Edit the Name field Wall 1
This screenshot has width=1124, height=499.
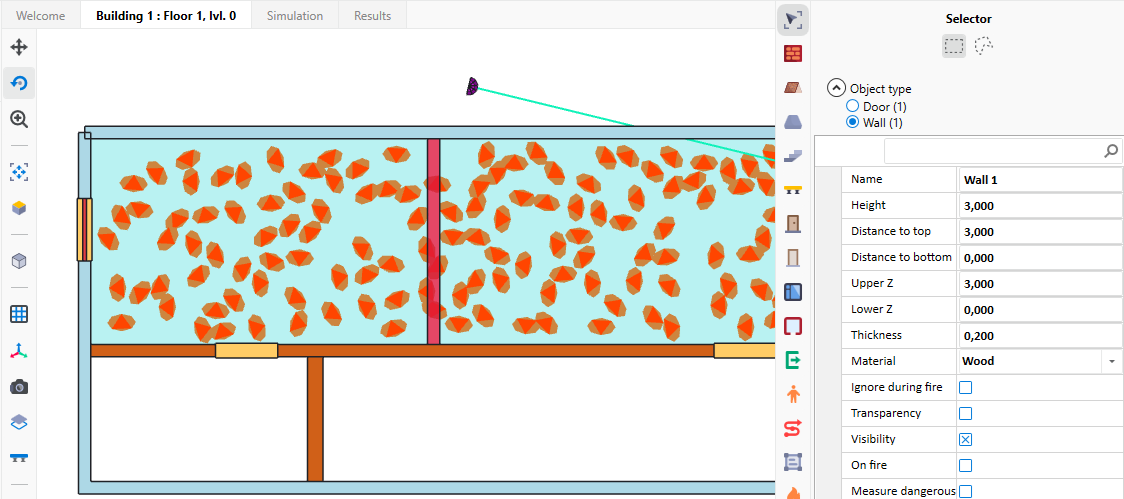1040,180
